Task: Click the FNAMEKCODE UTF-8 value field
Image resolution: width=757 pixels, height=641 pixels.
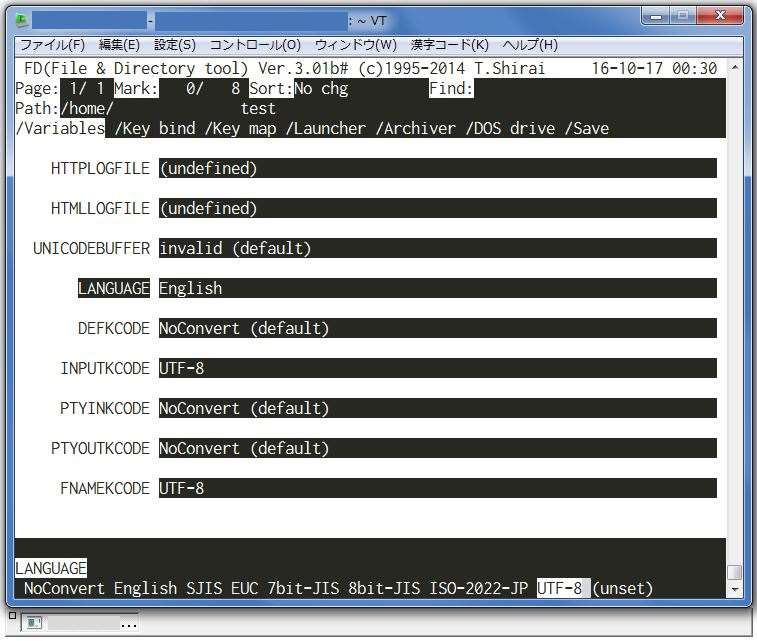Action: tap(437, 488)
